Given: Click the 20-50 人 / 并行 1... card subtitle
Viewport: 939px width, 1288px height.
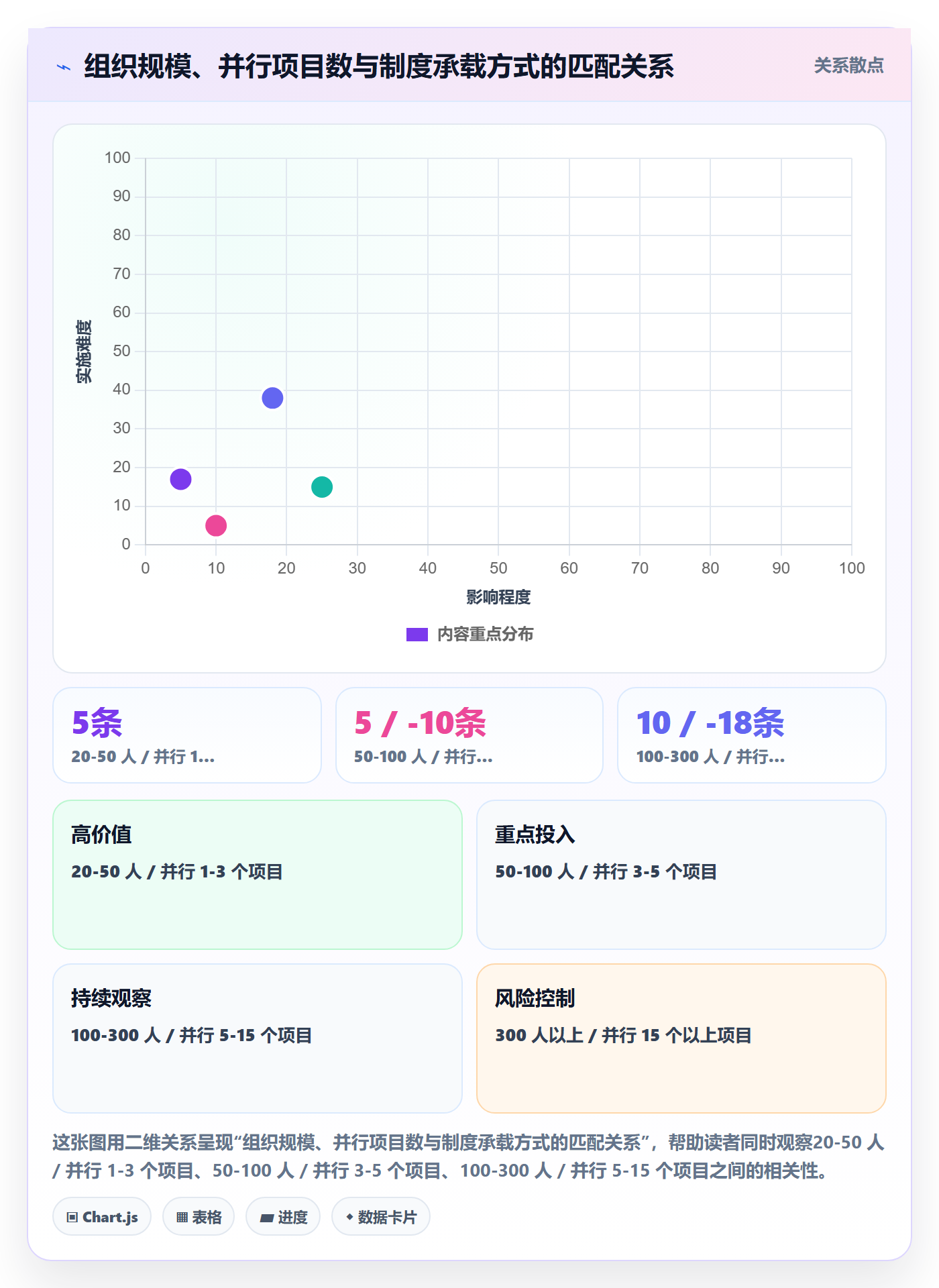Looking at the screenshot, I should pyautogui.click(x=143, y=757).
